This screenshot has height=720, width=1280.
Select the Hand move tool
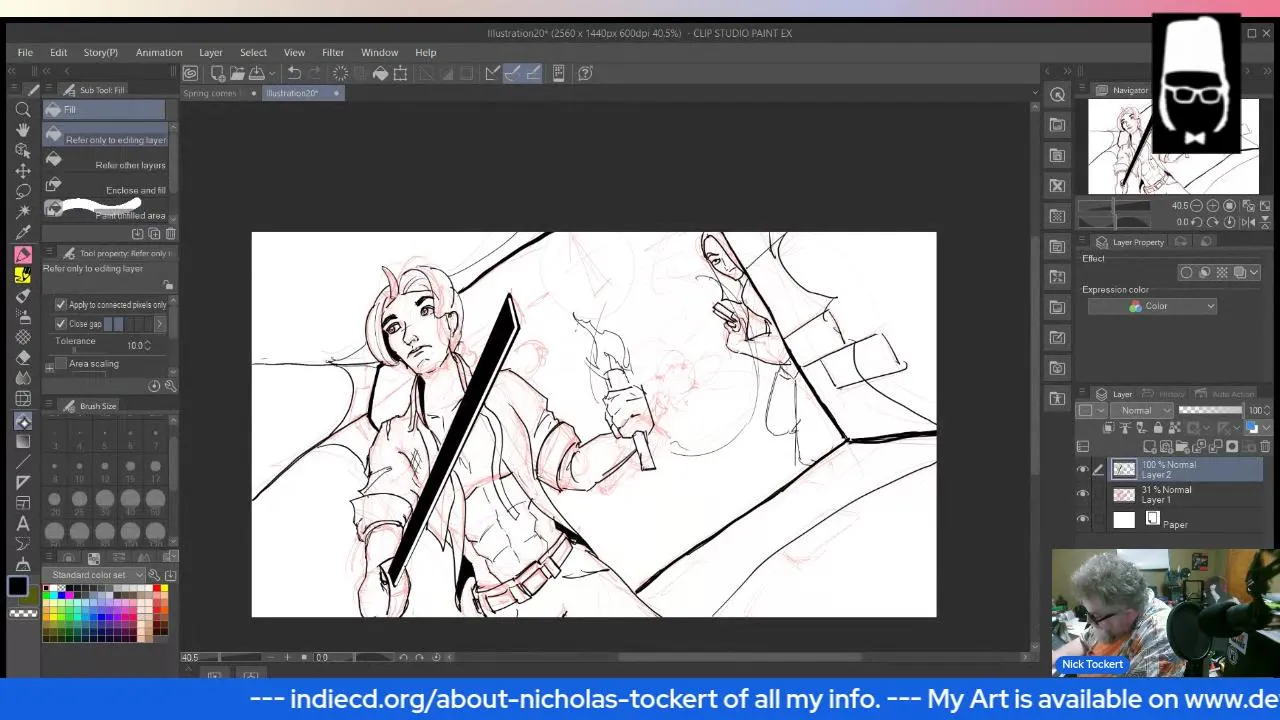coord(23,130)
